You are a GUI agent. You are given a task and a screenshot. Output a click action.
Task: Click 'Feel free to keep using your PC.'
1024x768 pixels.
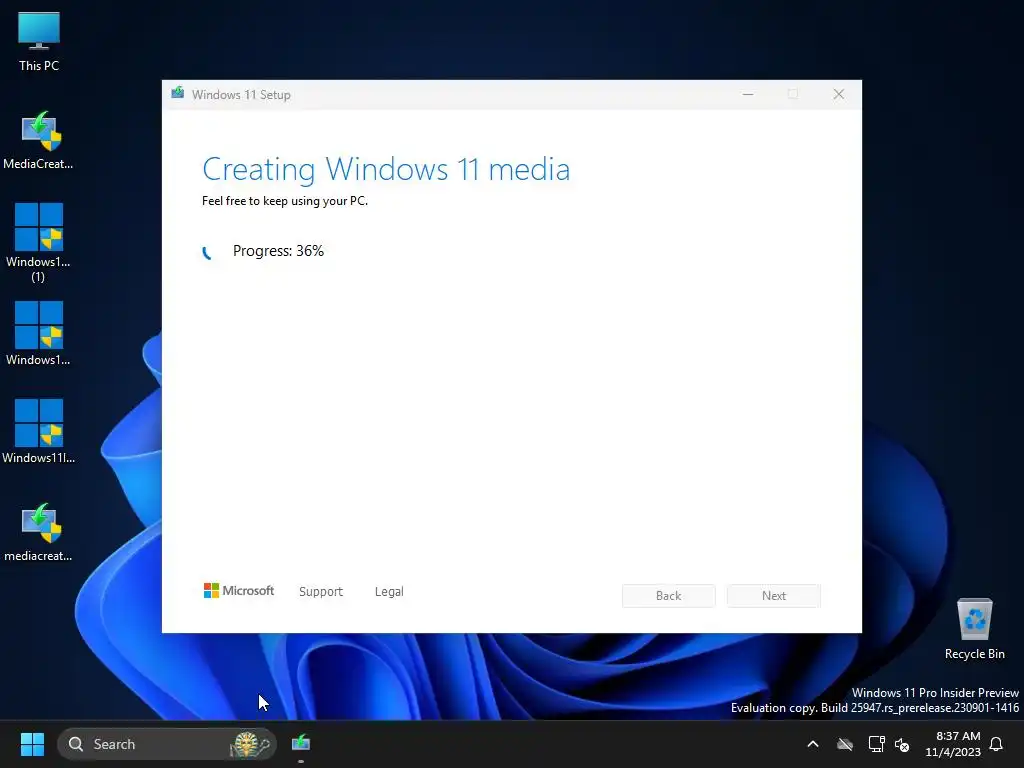[285, 201]
